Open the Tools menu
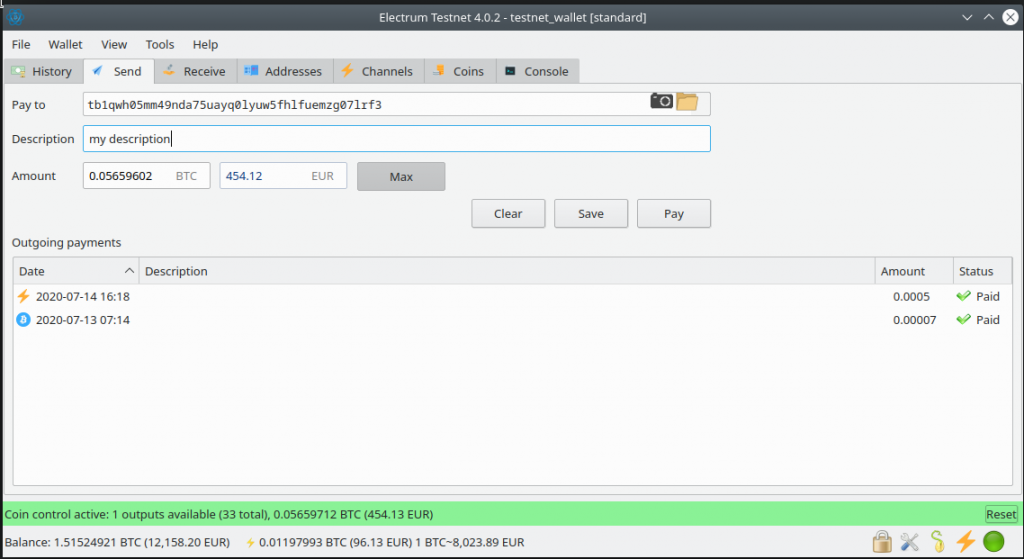 160,44
